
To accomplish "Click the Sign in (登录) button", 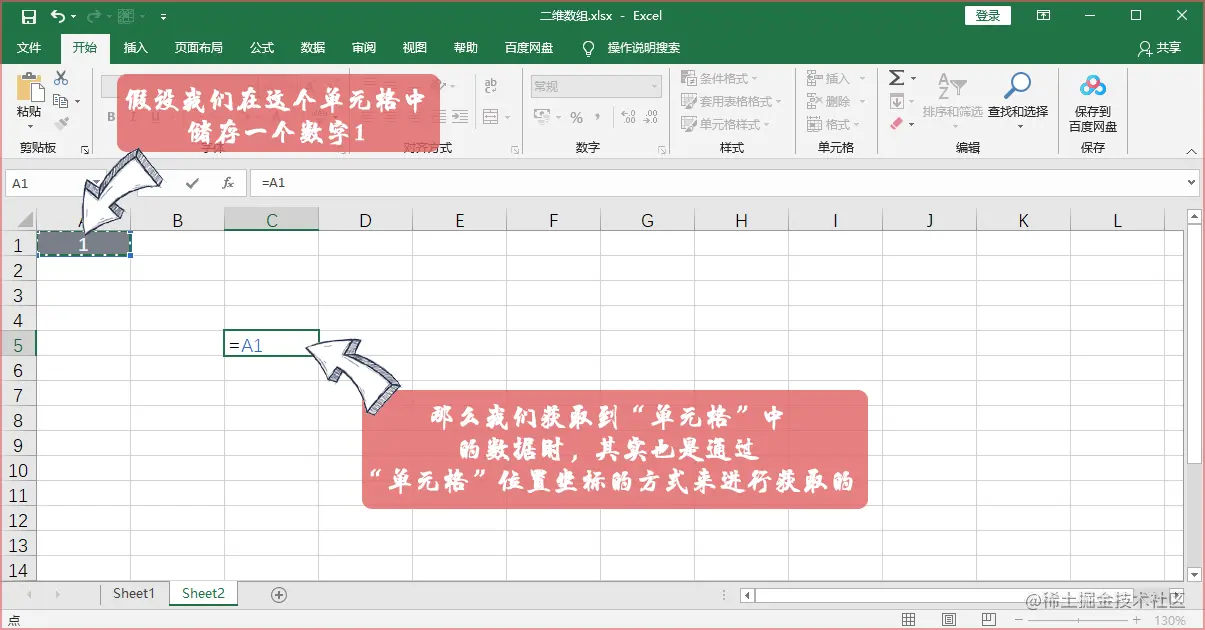I will click(x=988, y=16).
